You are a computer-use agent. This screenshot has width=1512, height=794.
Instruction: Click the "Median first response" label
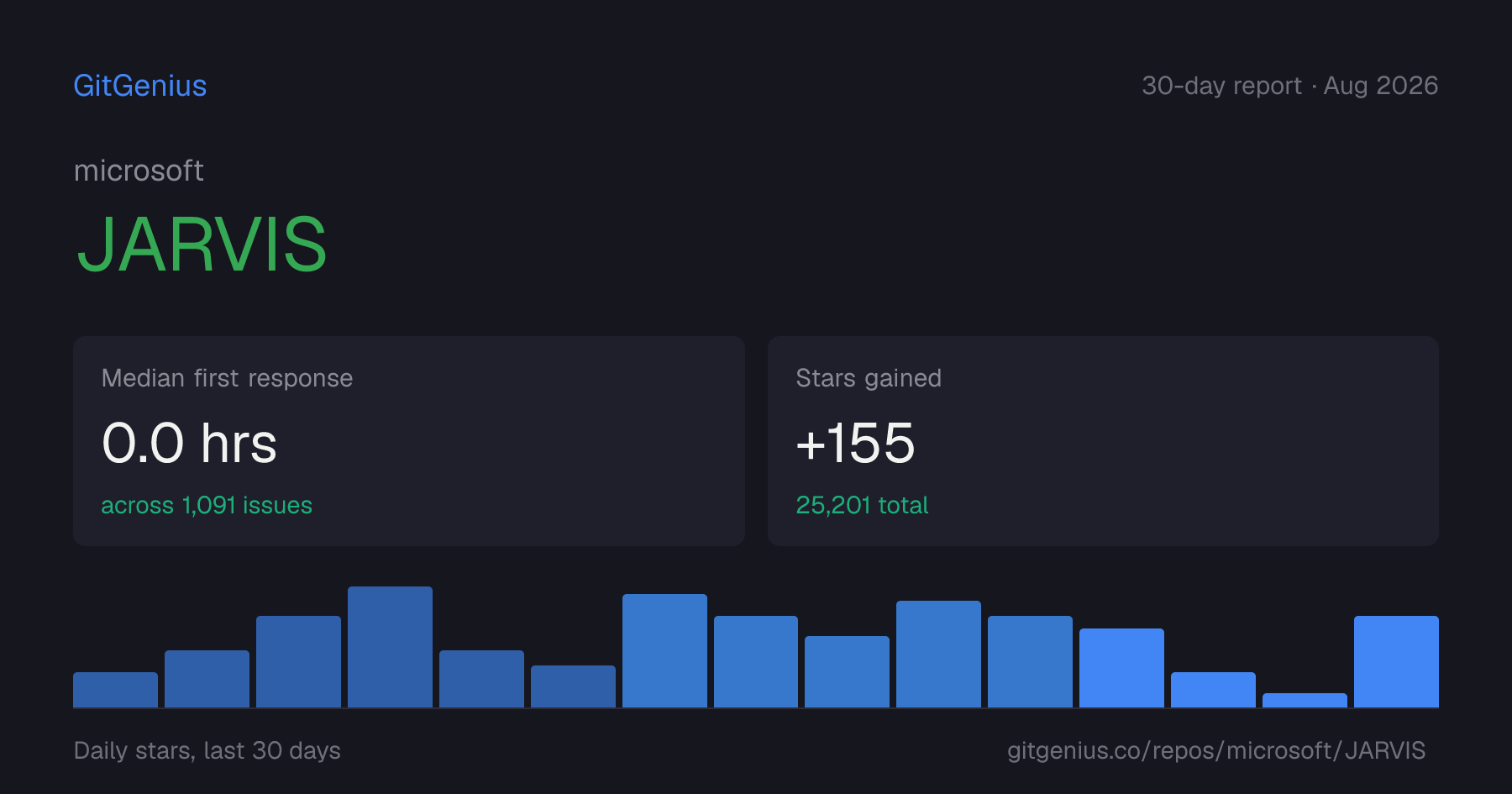tap(227, 378)
